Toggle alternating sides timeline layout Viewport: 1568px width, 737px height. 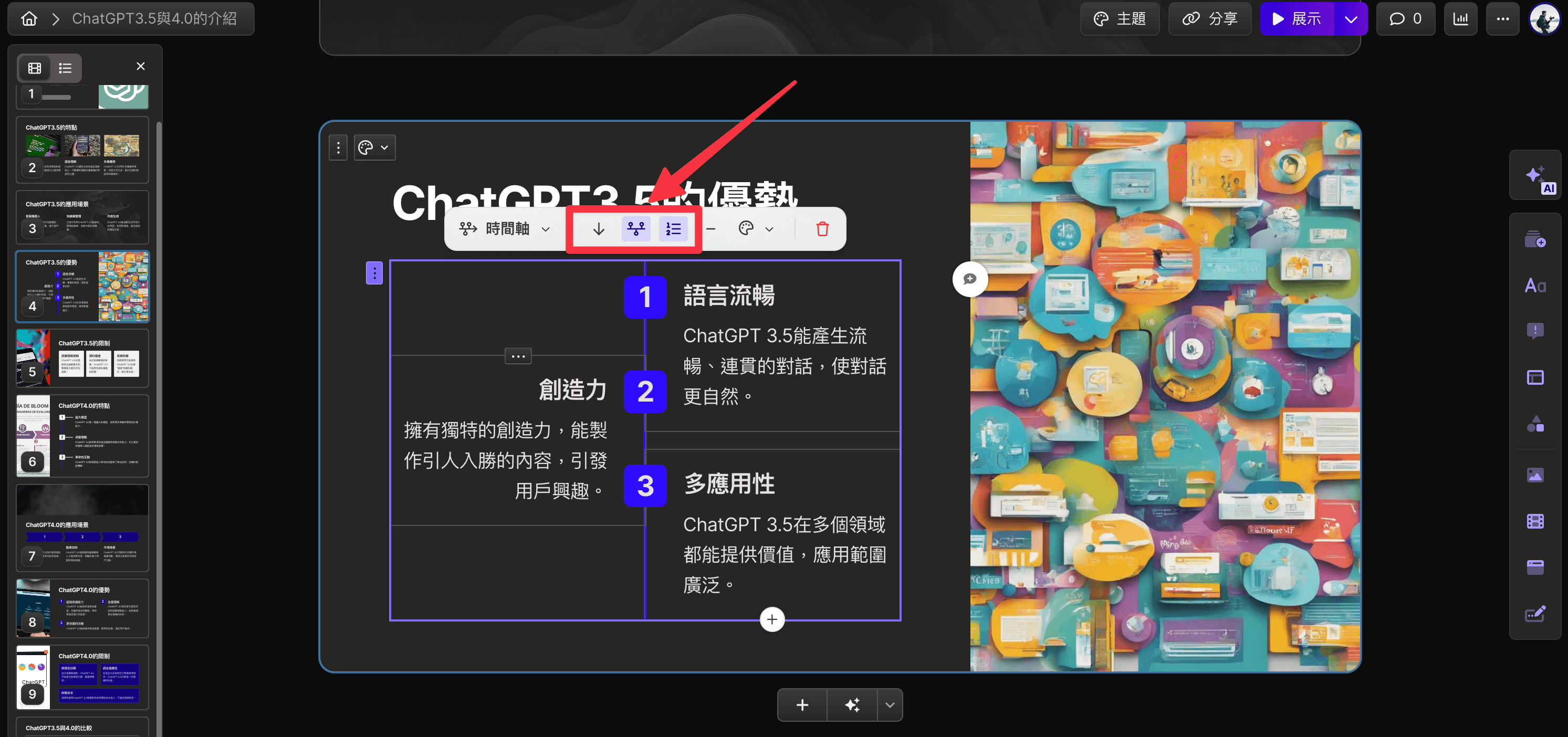635,229
